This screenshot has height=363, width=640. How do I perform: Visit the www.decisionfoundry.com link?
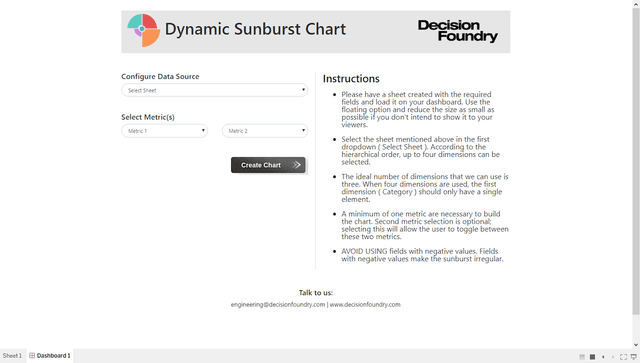365,305
